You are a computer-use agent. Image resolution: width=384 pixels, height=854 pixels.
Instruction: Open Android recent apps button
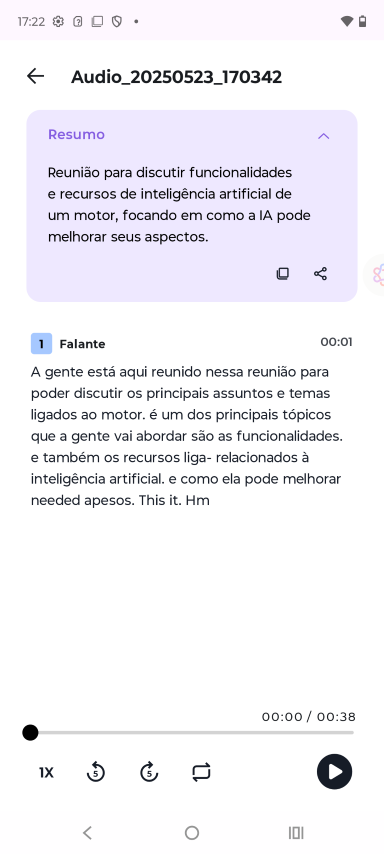click(296, 833)
